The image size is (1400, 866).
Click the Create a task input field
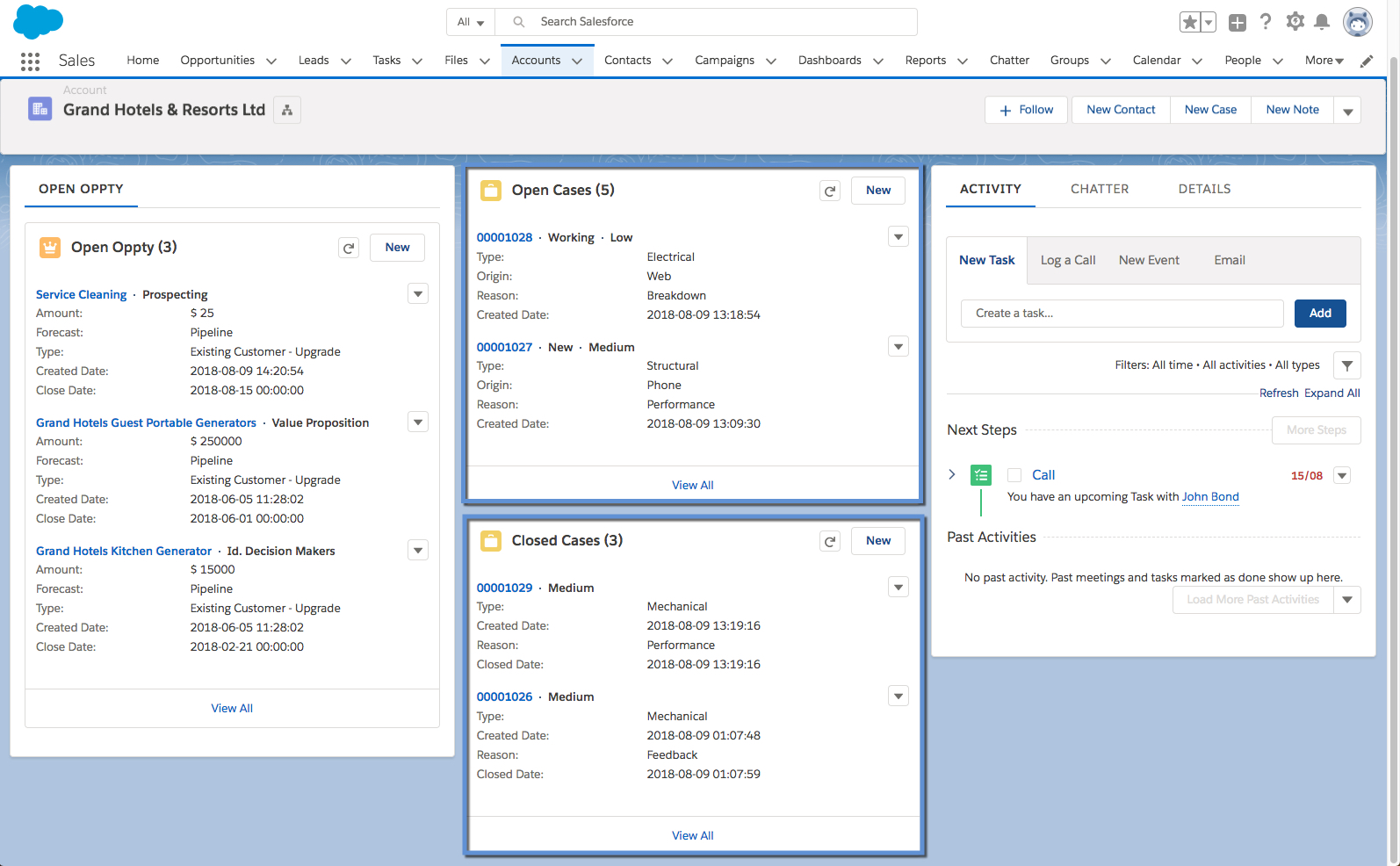[1122, 314]
